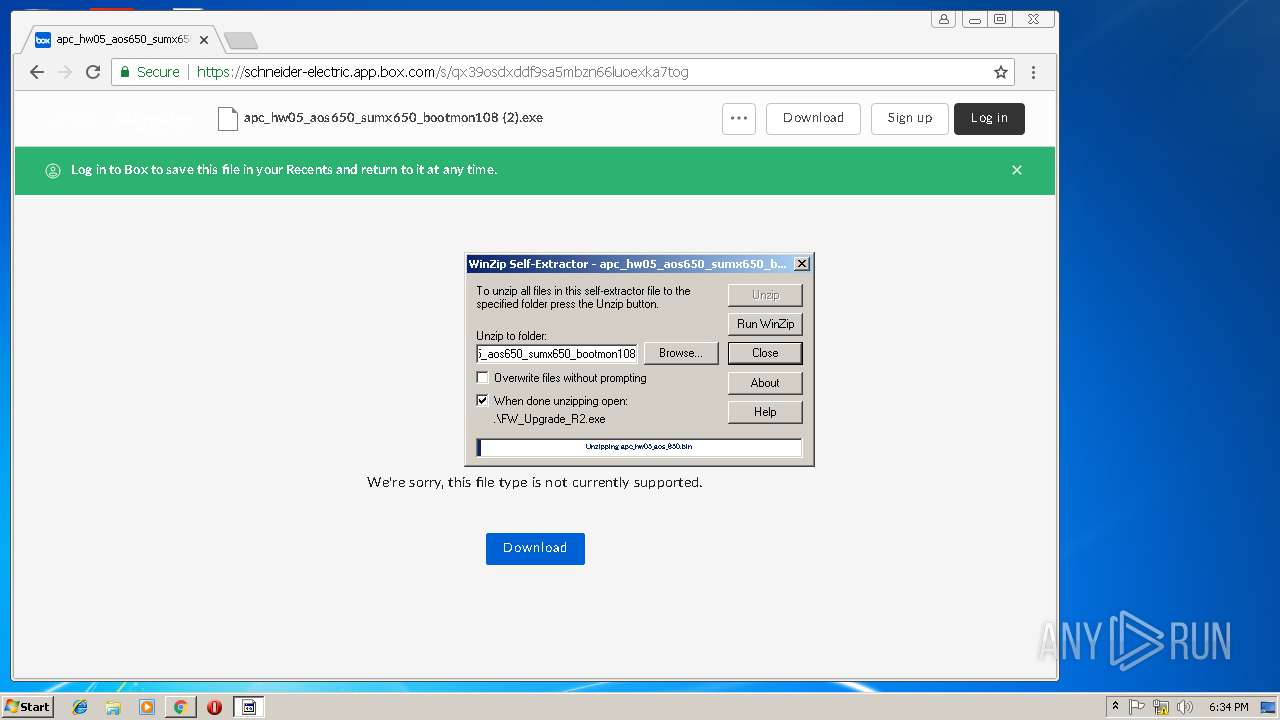
Task: Click Browse to choose unzip folder
Action: (x=681, y=353)
